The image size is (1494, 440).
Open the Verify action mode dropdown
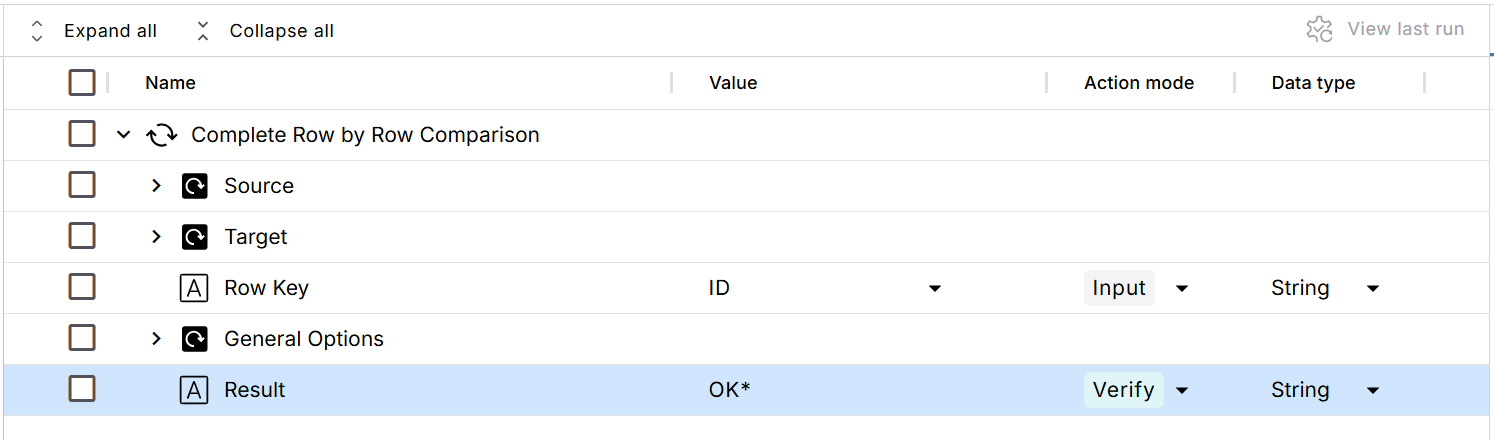pos(1181,390)
